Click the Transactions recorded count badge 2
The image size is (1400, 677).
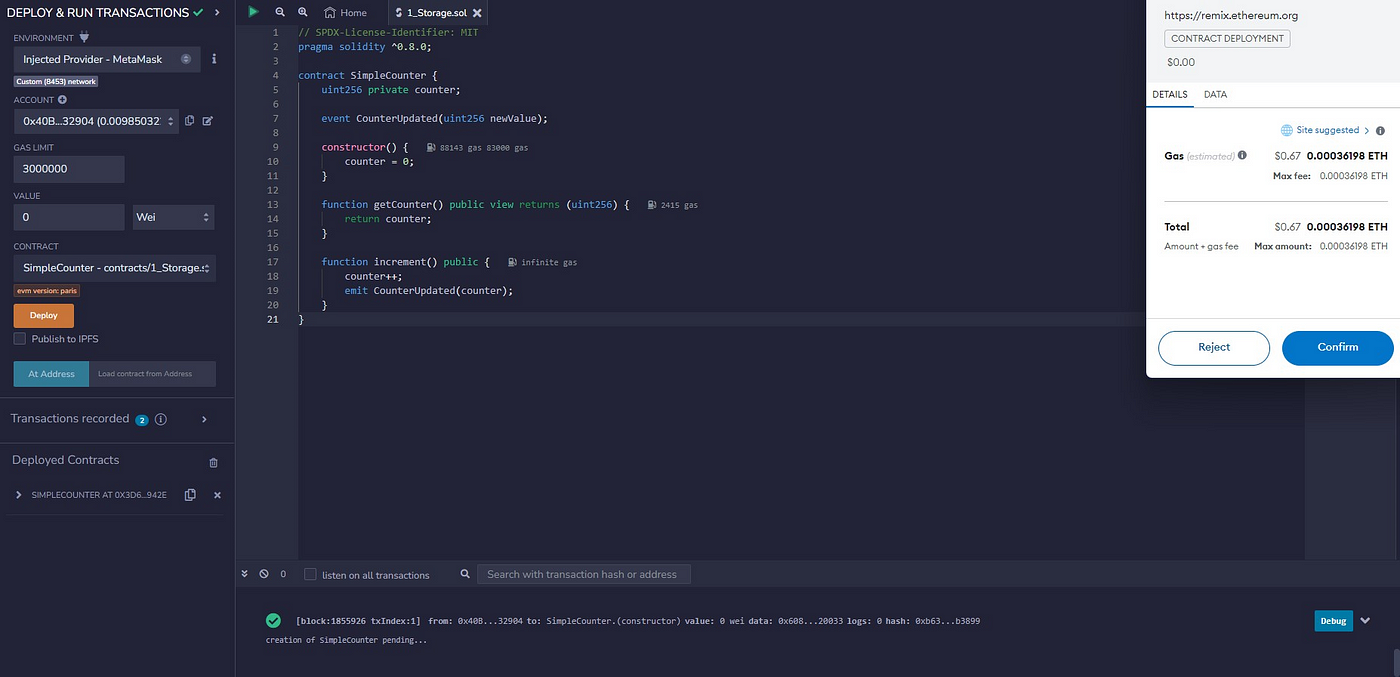pos(142,420)
